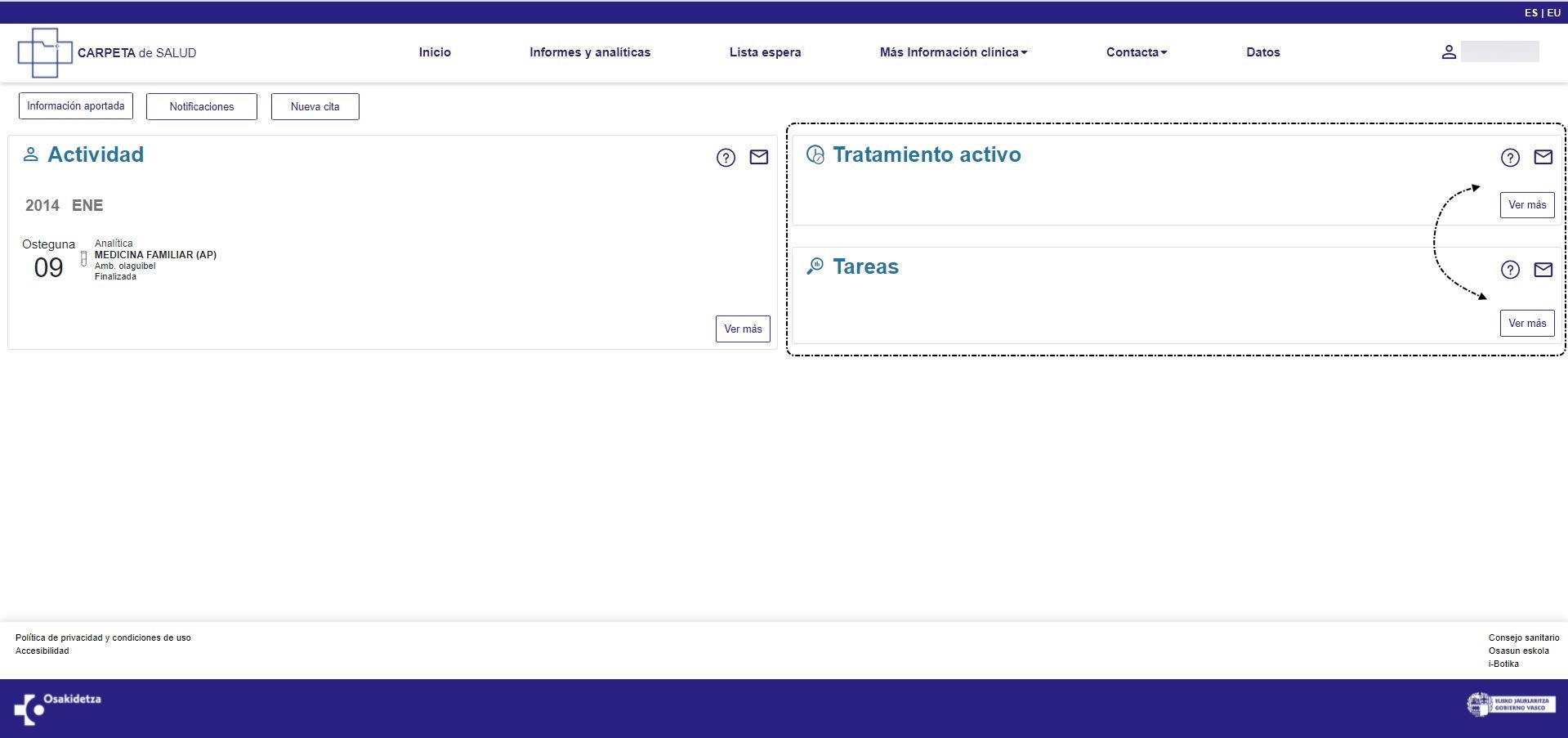This screenshot has height=738, width=1568.
Task: Expand Más Información clínica menu
Action: click(954, 52)
